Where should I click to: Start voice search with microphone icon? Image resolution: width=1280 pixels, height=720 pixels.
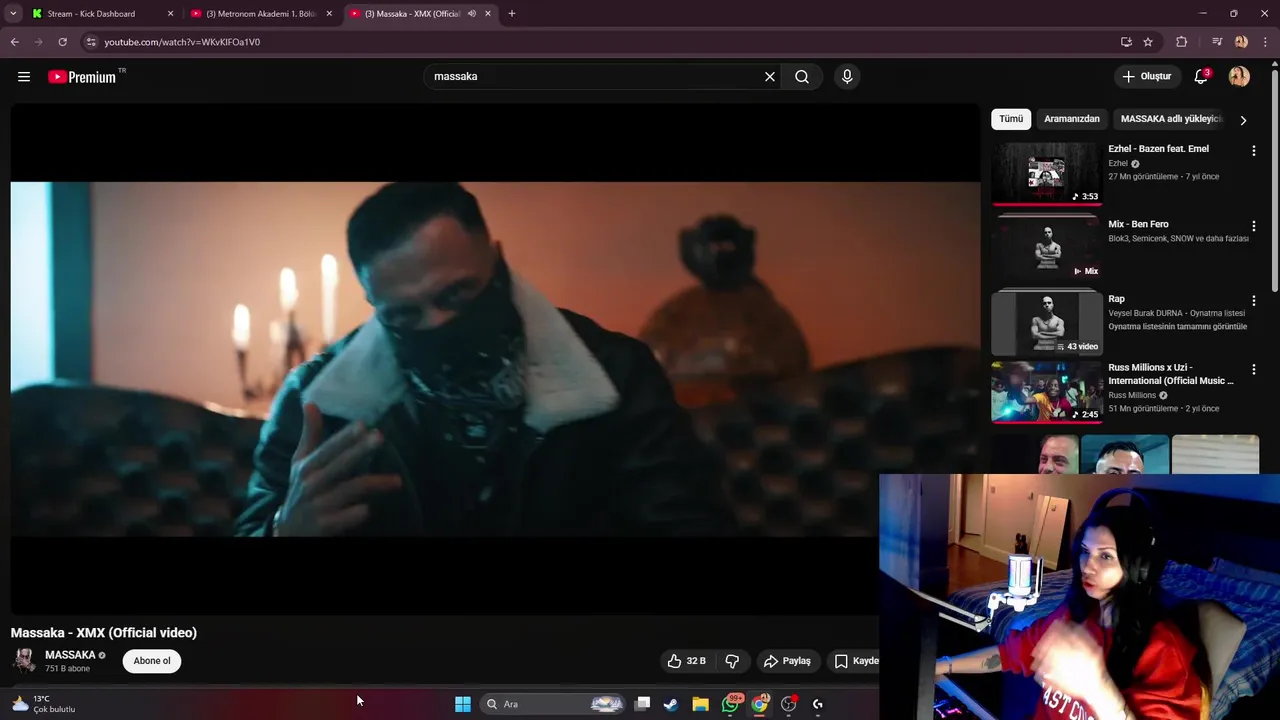847,77
